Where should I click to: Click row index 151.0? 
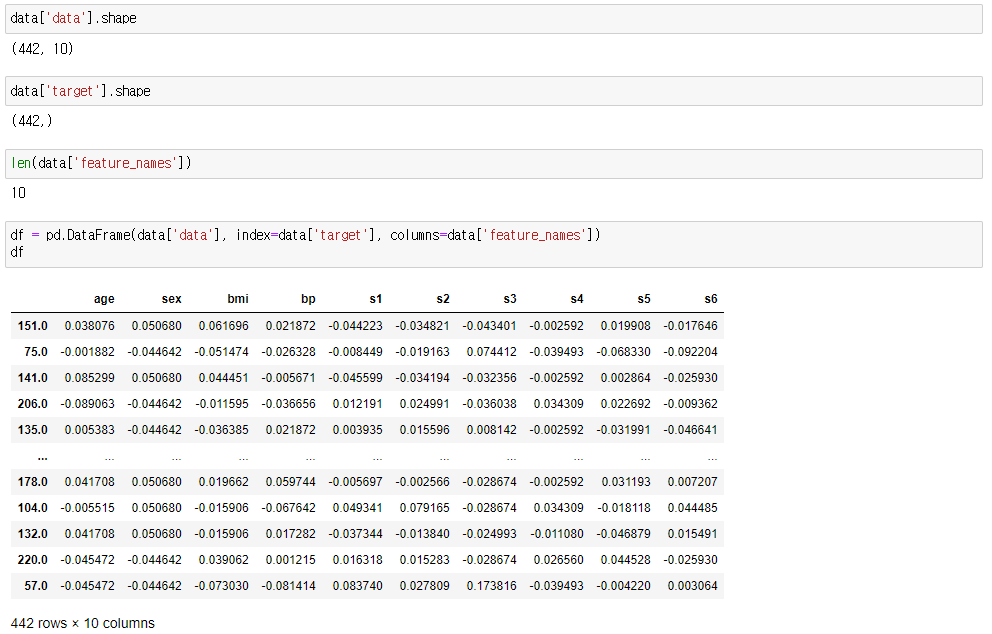(32, 326)
